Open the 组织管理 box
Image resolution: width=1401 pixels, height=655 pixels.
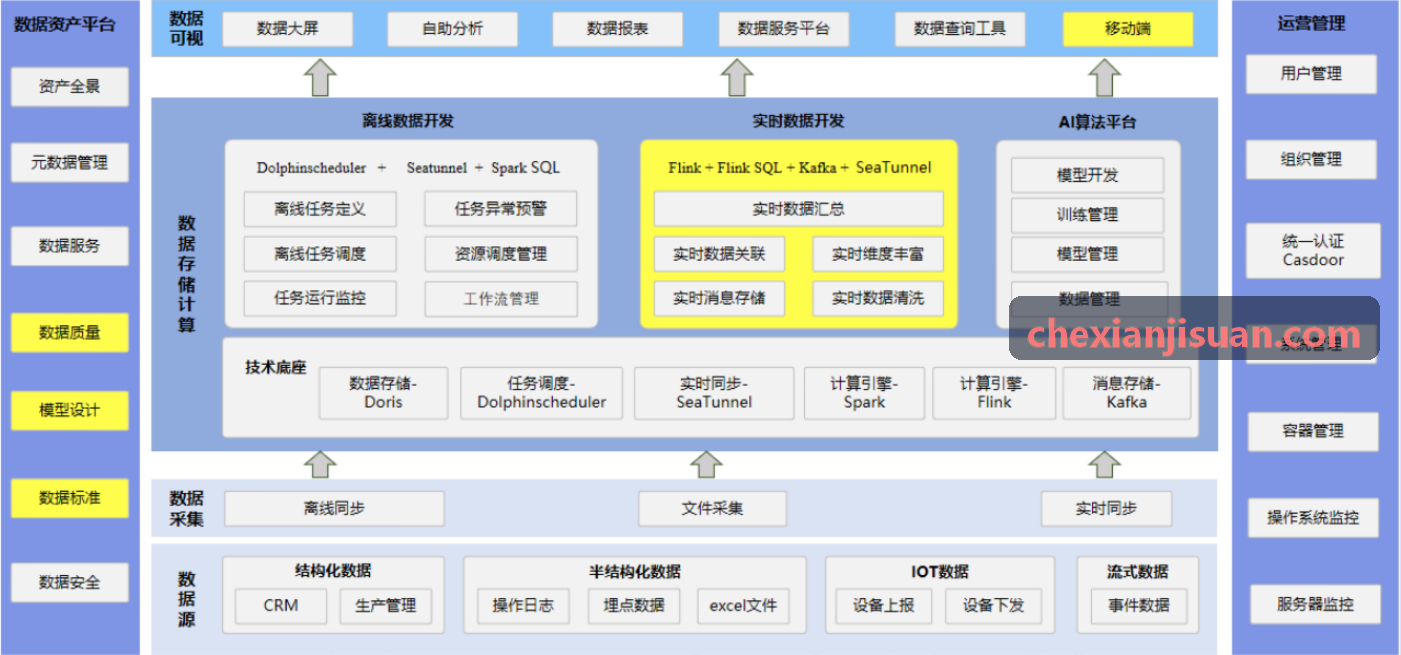point(1311,160)
